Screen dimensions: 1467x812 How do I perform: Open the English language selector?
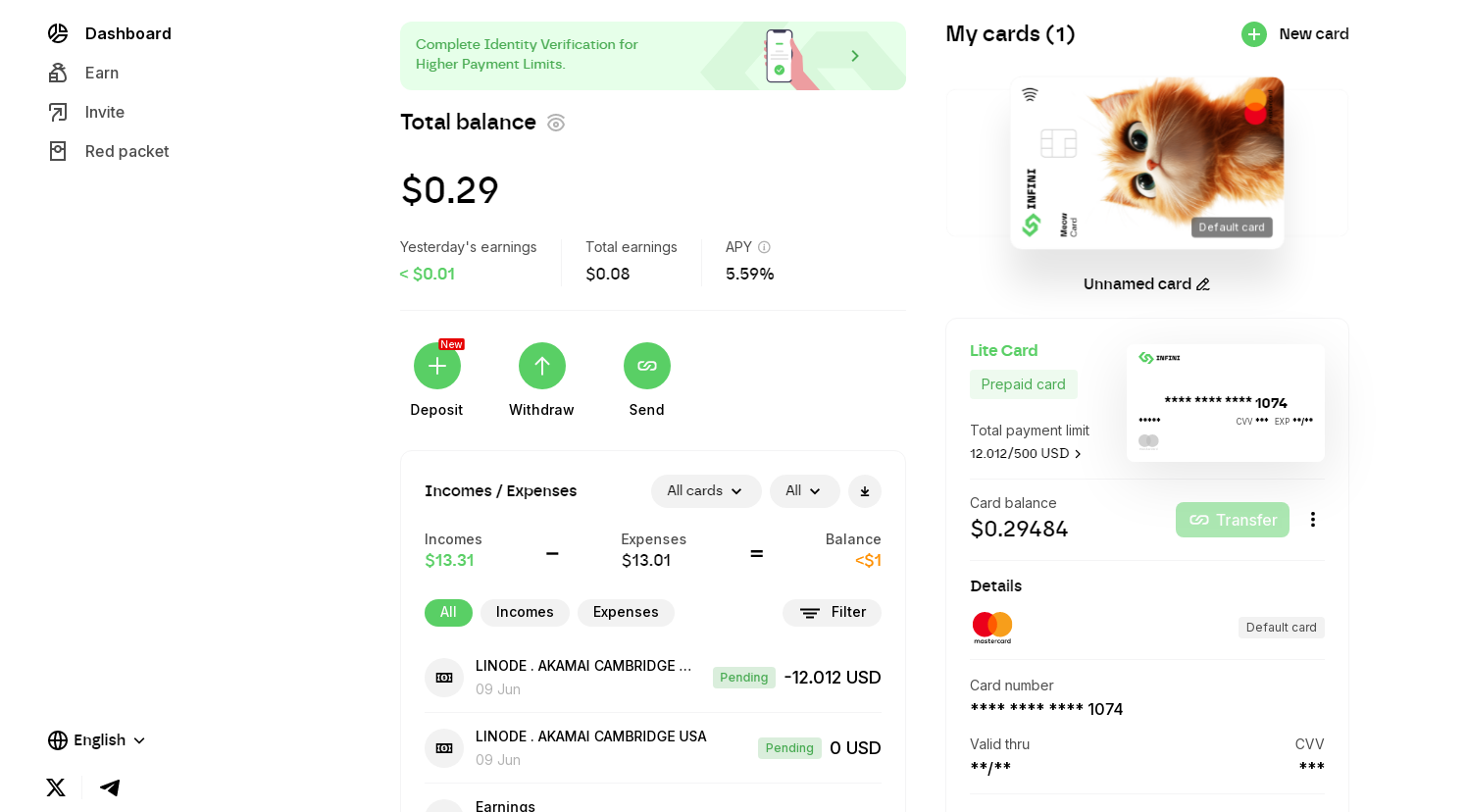pyautogui.click(x=97, y=740)
